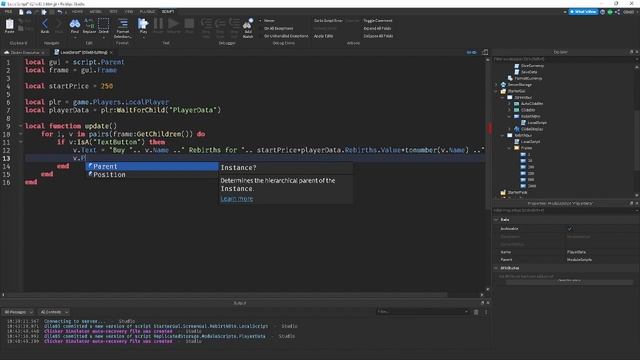Click the Undo arrow in quick access toolbar
Viewport: 640px width, 360px height.
point(60,12)
